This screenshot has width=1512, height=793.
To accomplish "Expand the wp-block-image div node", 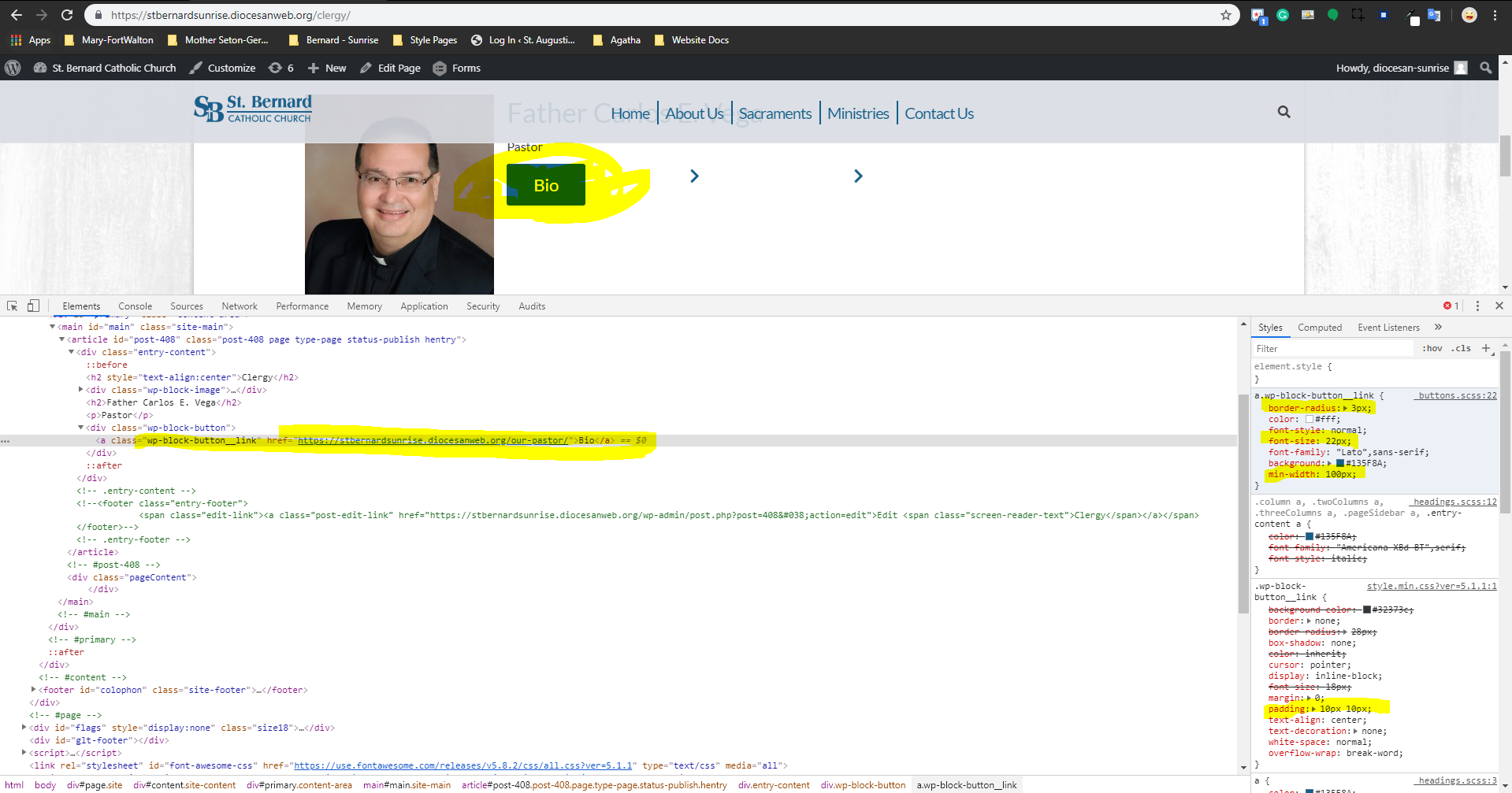I will point(80,390).
